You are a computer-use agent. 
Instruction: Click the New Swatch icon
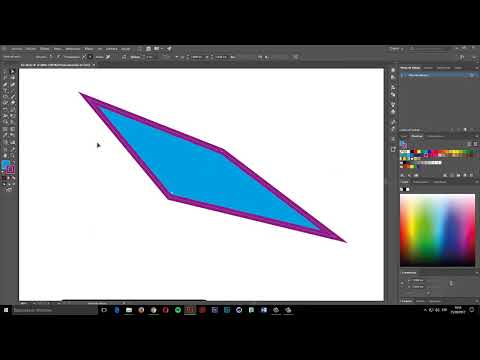point(465,175)
